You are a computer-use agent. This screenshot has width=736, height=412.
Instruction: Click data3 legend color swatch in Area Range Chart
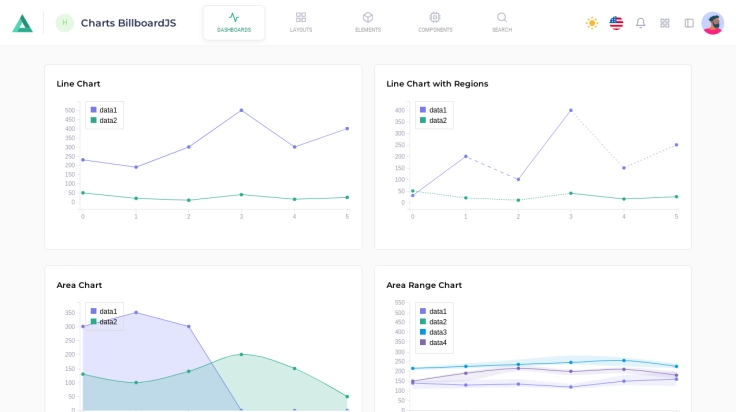[423, 332]
